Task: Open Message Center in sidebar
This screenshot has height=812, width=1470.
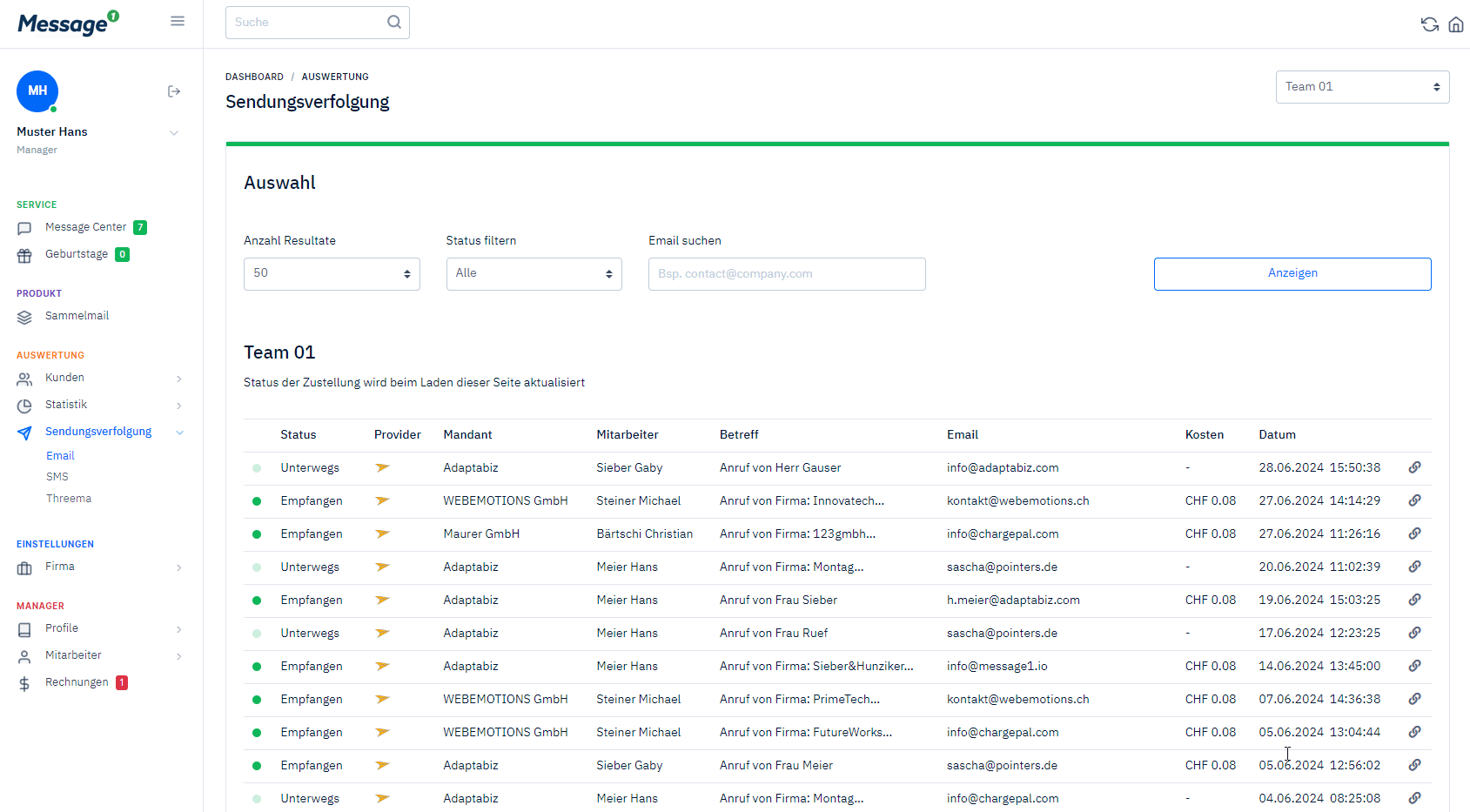Action: [85, 227]
